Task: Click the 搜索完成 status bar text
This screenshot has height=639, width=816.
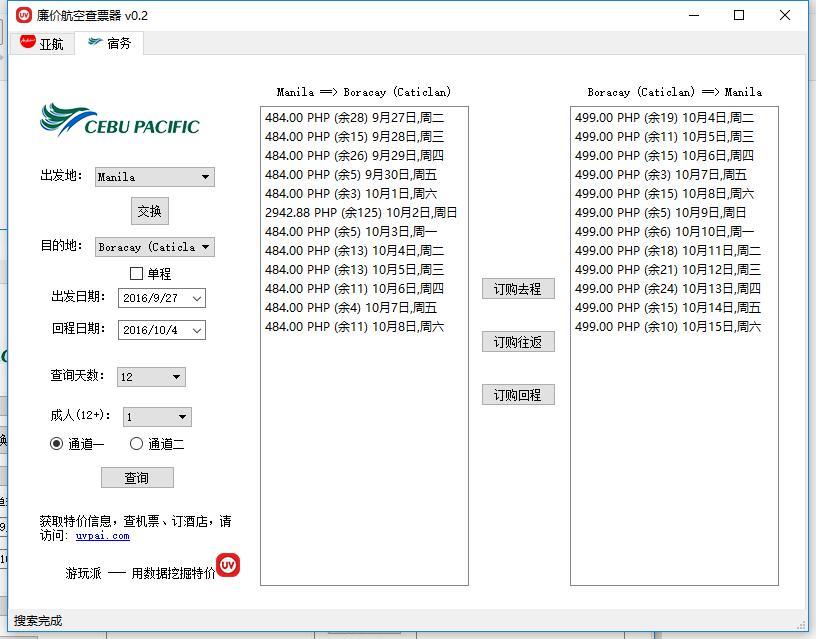Action: point(38,621)
